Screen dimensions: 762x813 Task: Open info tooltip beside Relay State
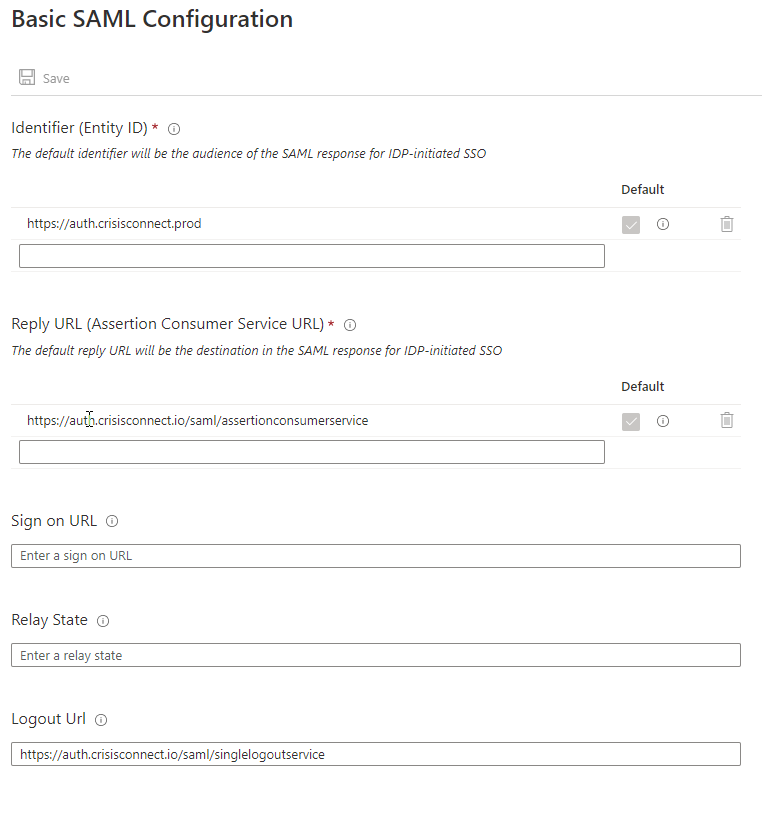pos(103,621)
